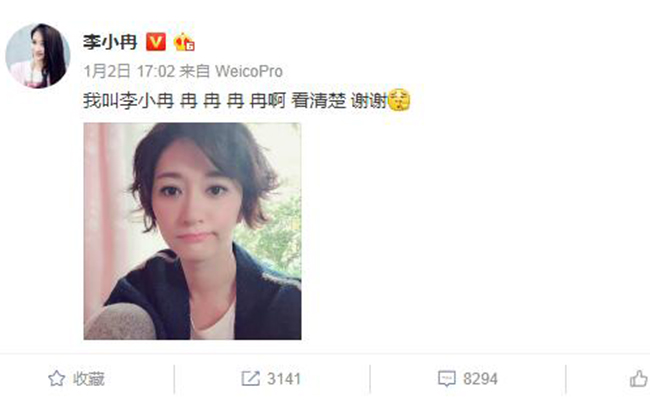Enlarge the short-haired woman selfie photo

(192, 231)
